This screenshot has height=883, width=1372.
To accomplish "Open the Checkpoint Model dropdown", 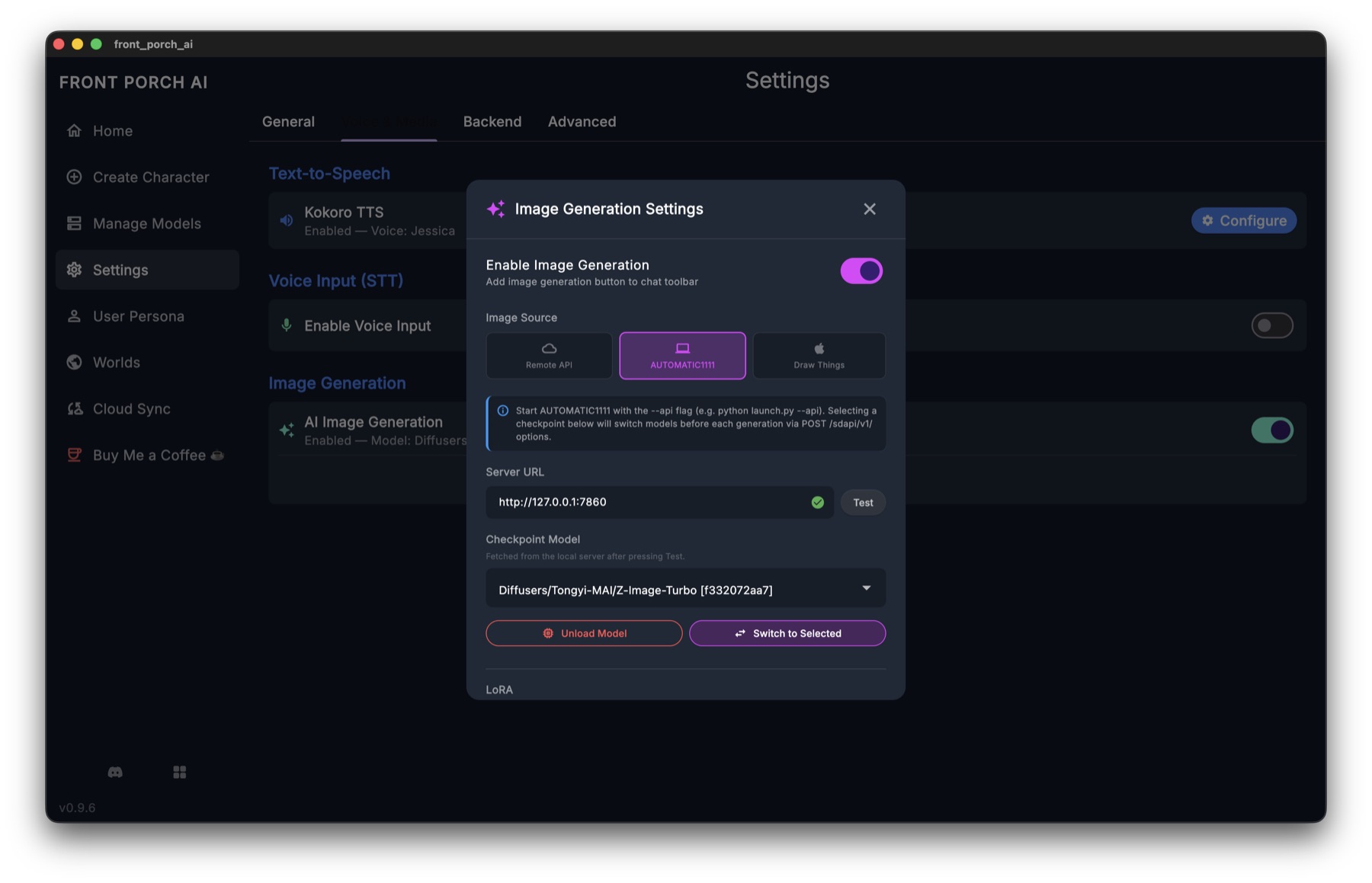I will point(685,589).
